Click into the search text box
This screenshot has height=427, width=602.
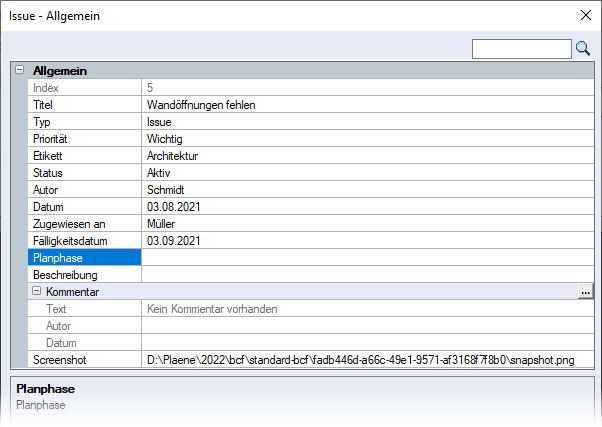[x=520, y=48]
